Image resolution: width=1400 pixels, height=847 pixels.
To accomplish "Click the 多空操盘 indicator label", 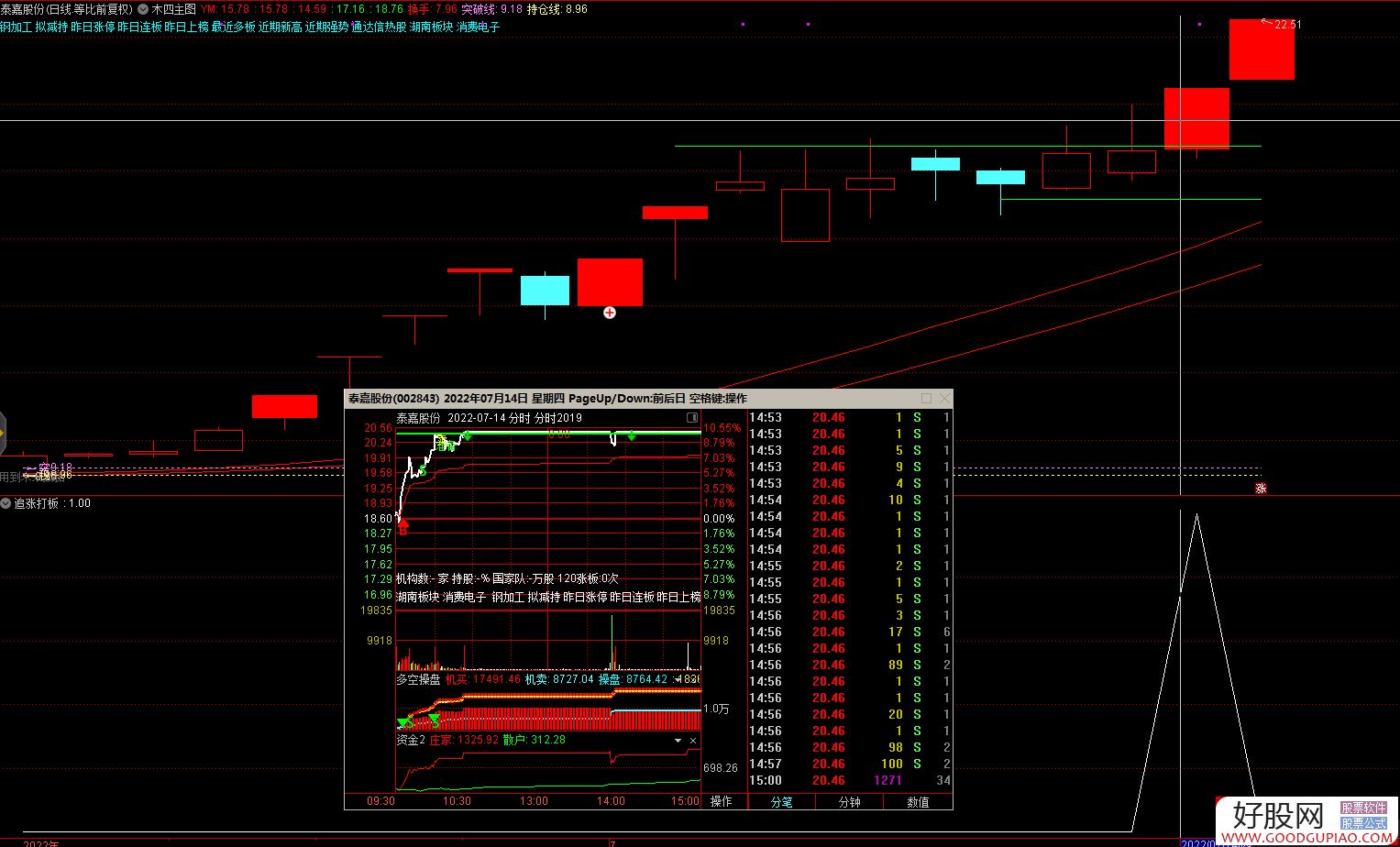I will coord(418,679).
